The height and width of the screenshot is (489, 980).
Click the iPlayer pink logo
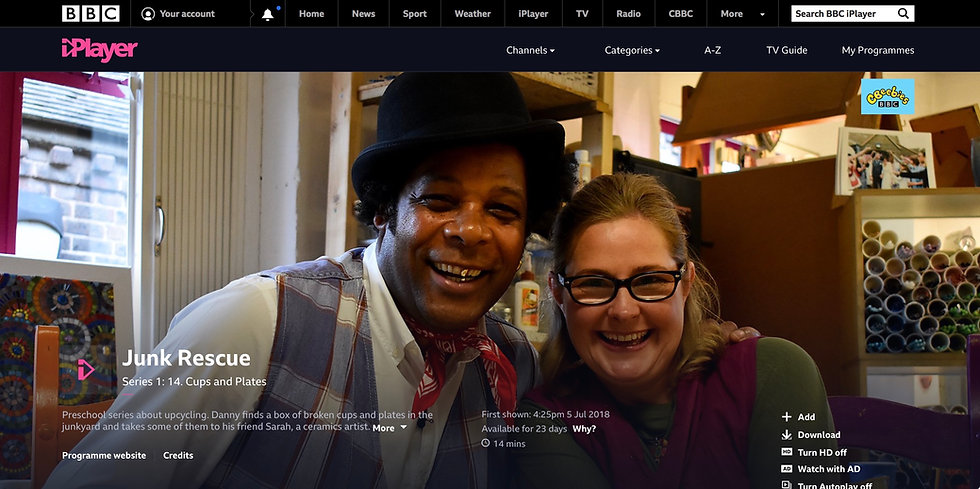(x=99, y=50)
